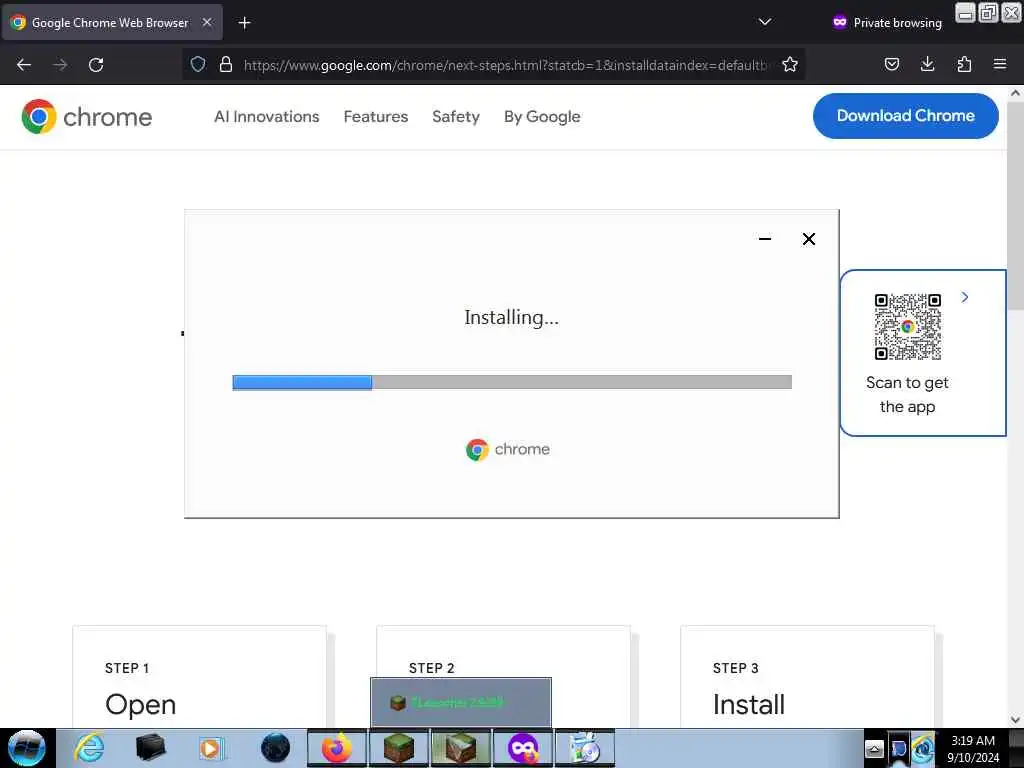Close the Chrome installer dialog
1024x768 pixels.
tap(808, 239)
